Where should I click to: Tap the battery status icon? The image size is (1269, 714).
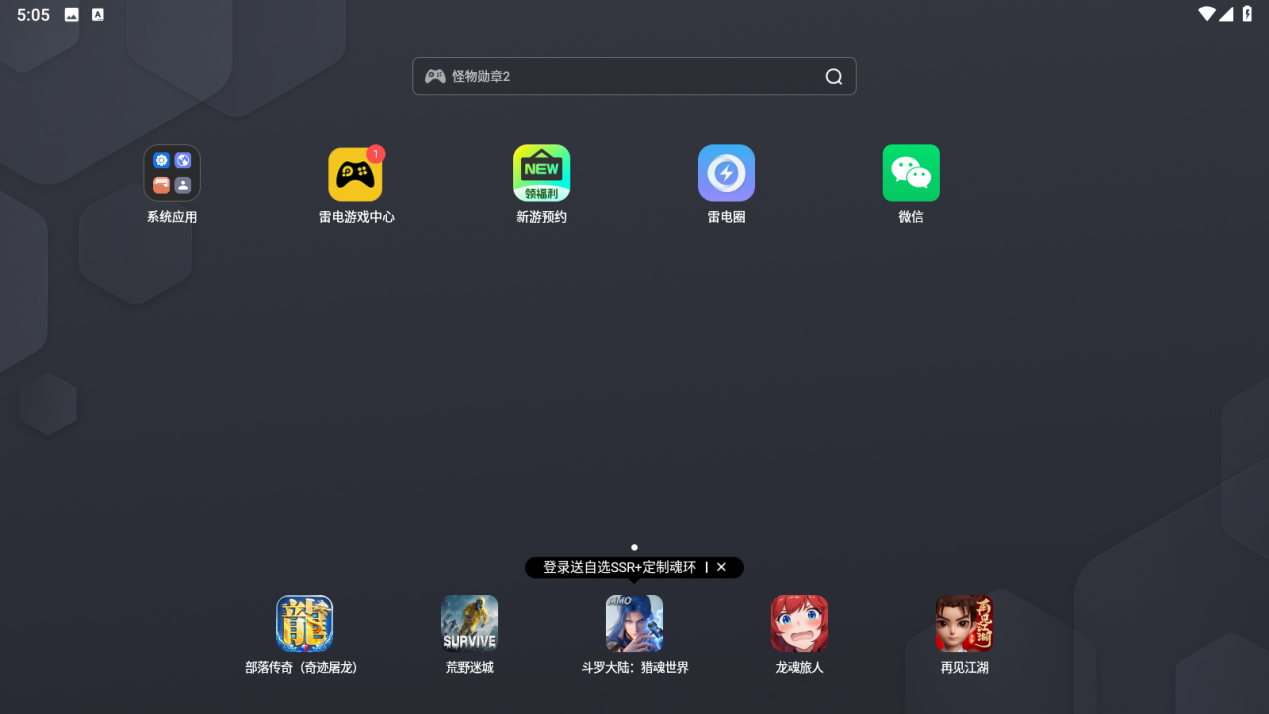tap(1247, 14)
